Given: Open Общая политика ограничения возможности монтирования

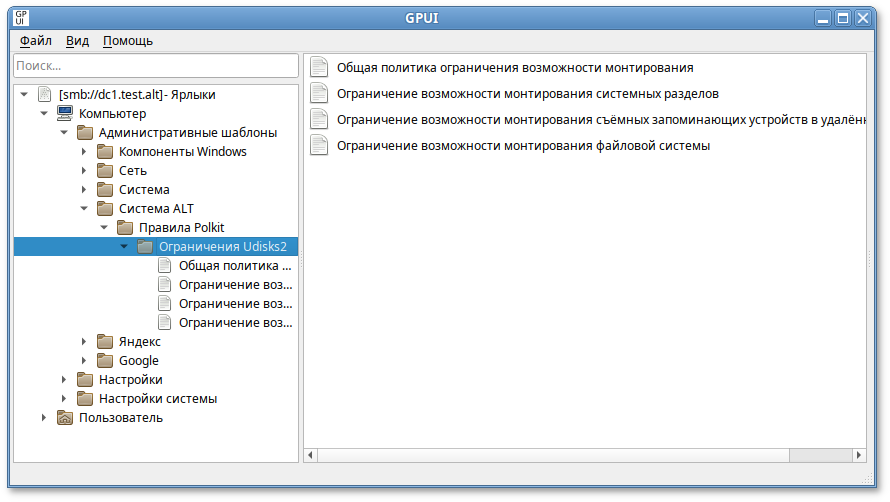Looking at the screenshot, I should tap(515, 68).
